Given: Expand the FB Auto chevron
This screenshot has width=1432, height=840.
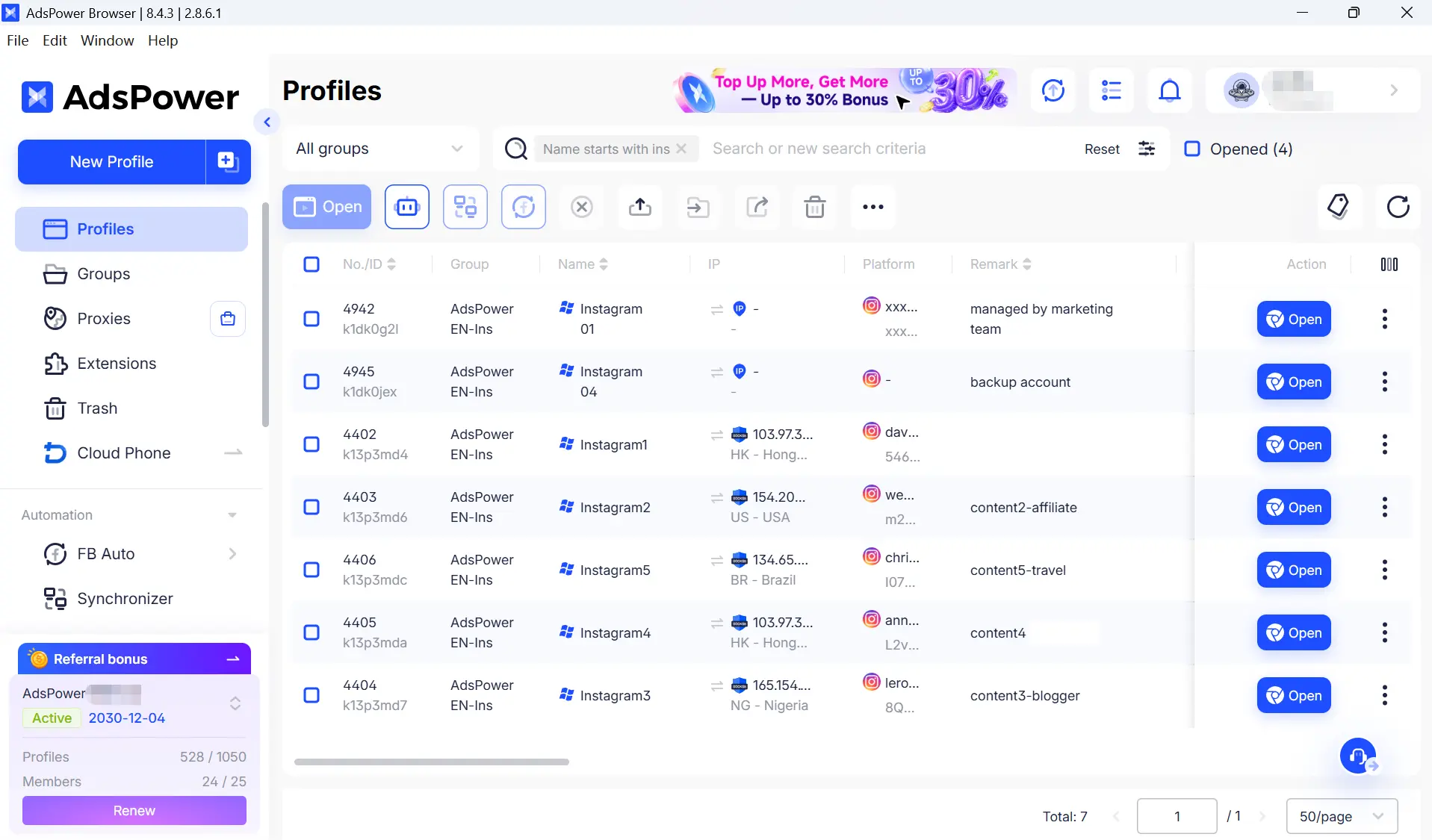Looking at the screenshot, I should click(x=232, y=554).
